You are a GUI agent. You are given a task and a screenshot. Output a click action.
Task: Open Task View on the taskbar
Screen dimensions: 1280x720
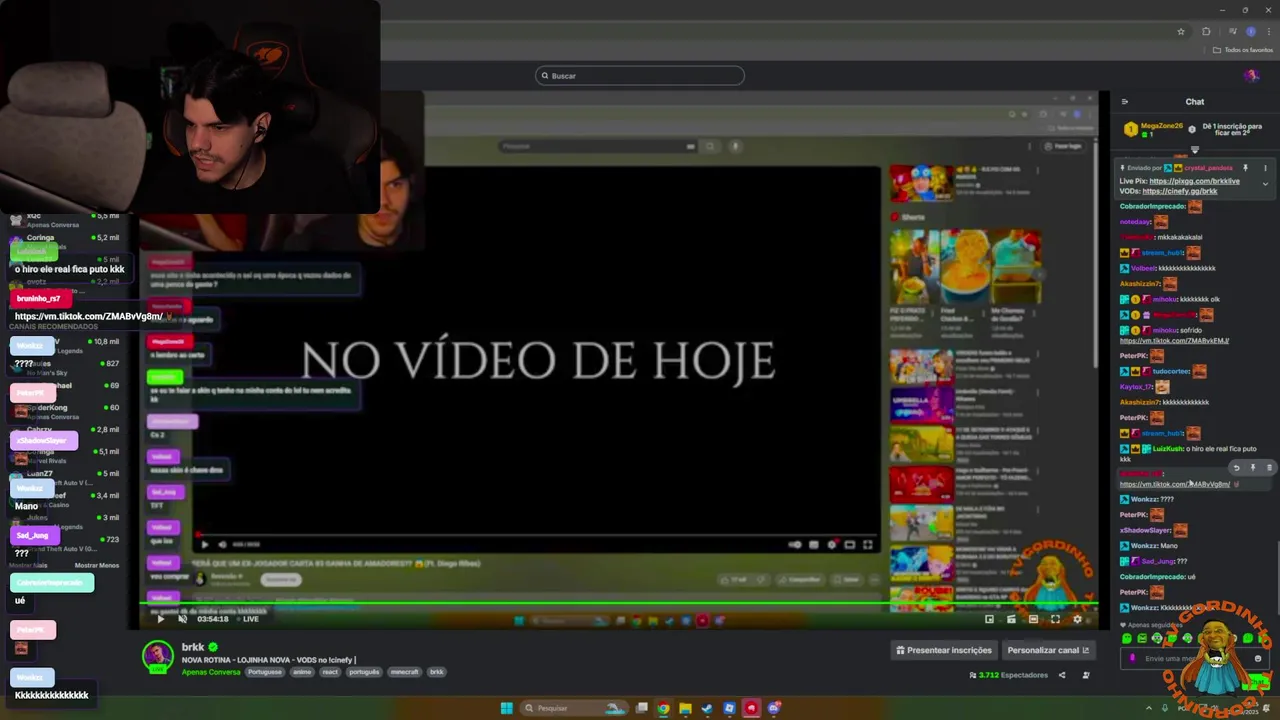tap(641, 708)
